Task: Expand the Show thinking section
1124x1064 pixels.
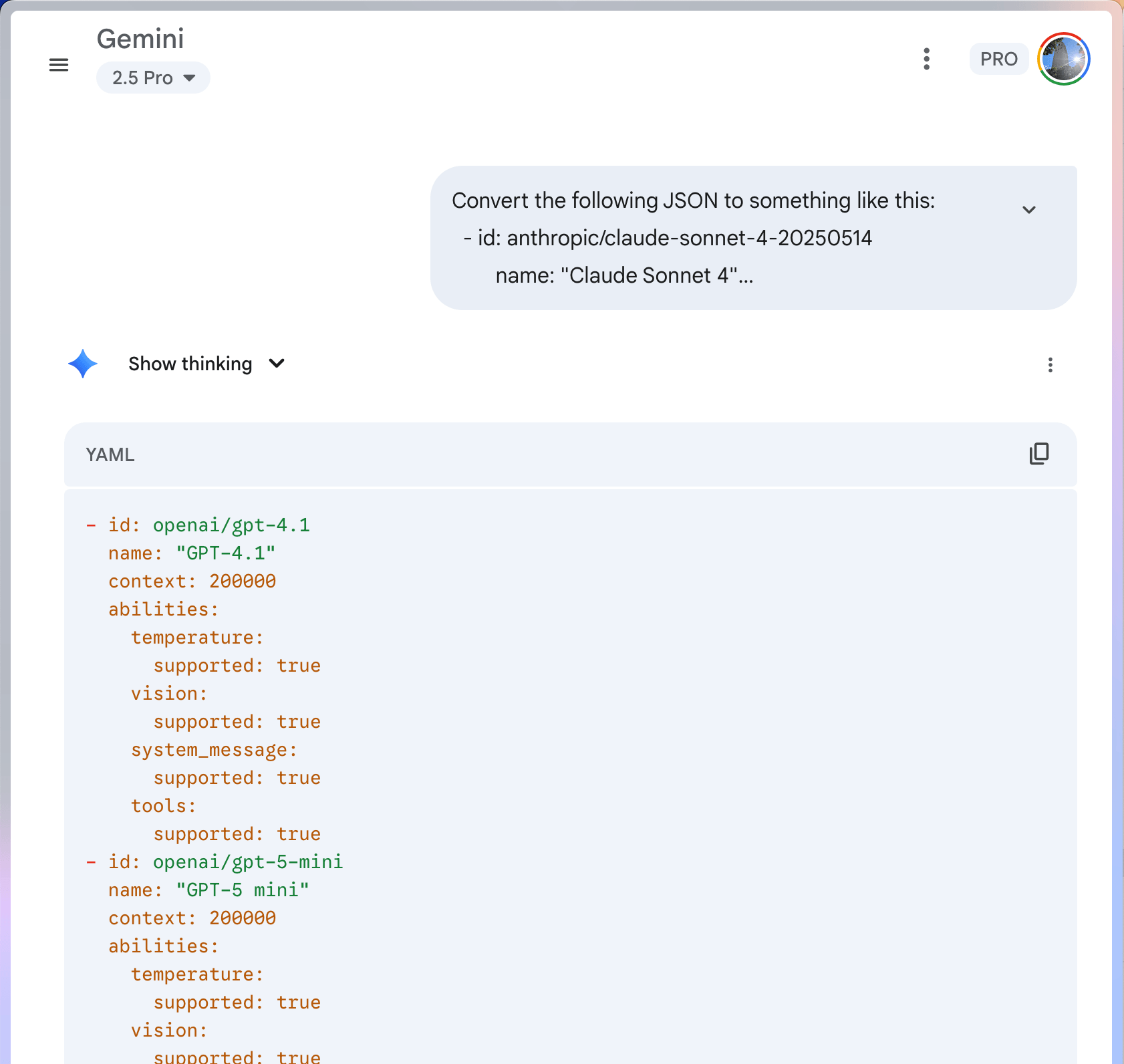Action: click(x=190, y=364)
